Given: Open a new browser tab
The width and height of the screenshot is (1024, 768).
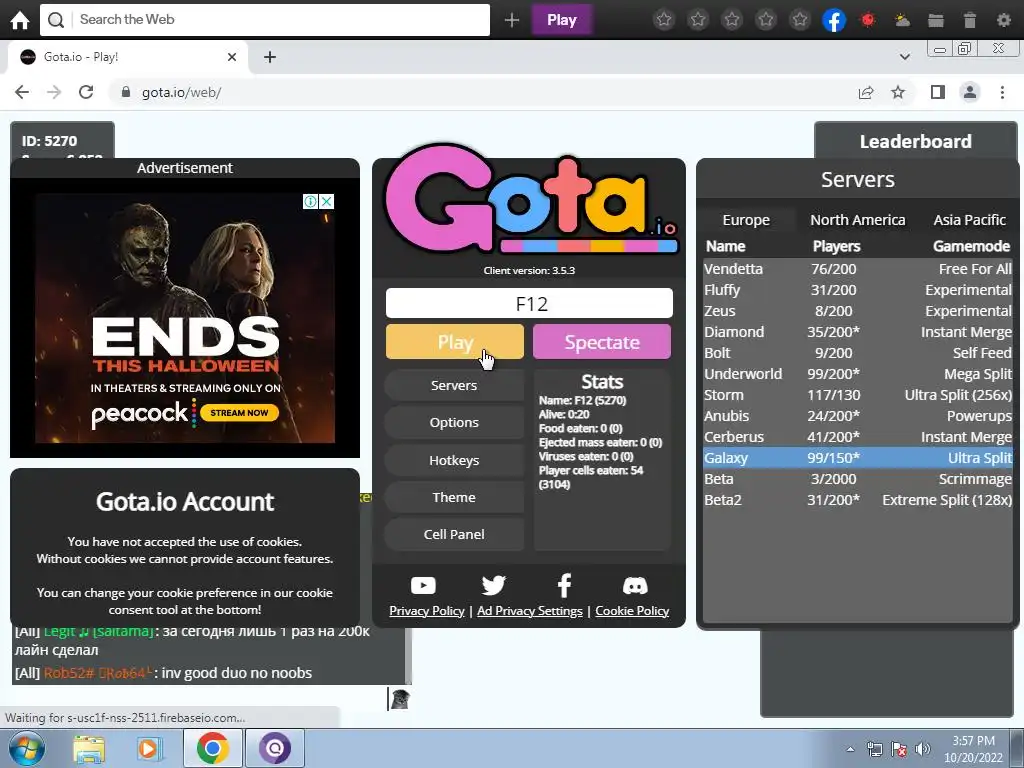Looking at the screenshot, I should [270, 57].
